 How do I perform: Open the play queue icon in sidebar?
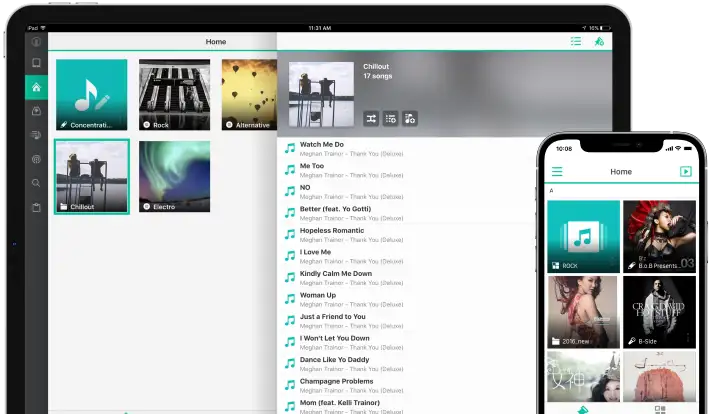(x=36, y=135)
